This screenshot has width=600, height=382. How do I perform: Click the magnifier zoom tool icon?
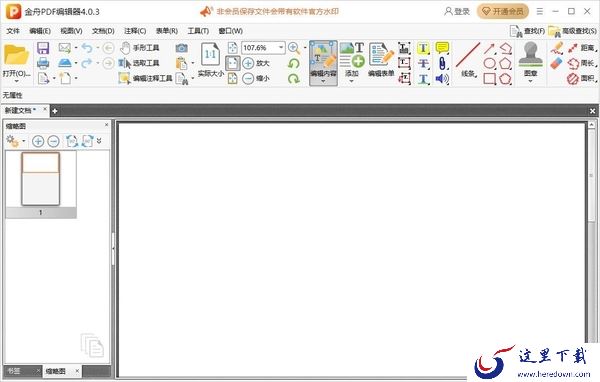coord(293,48)
